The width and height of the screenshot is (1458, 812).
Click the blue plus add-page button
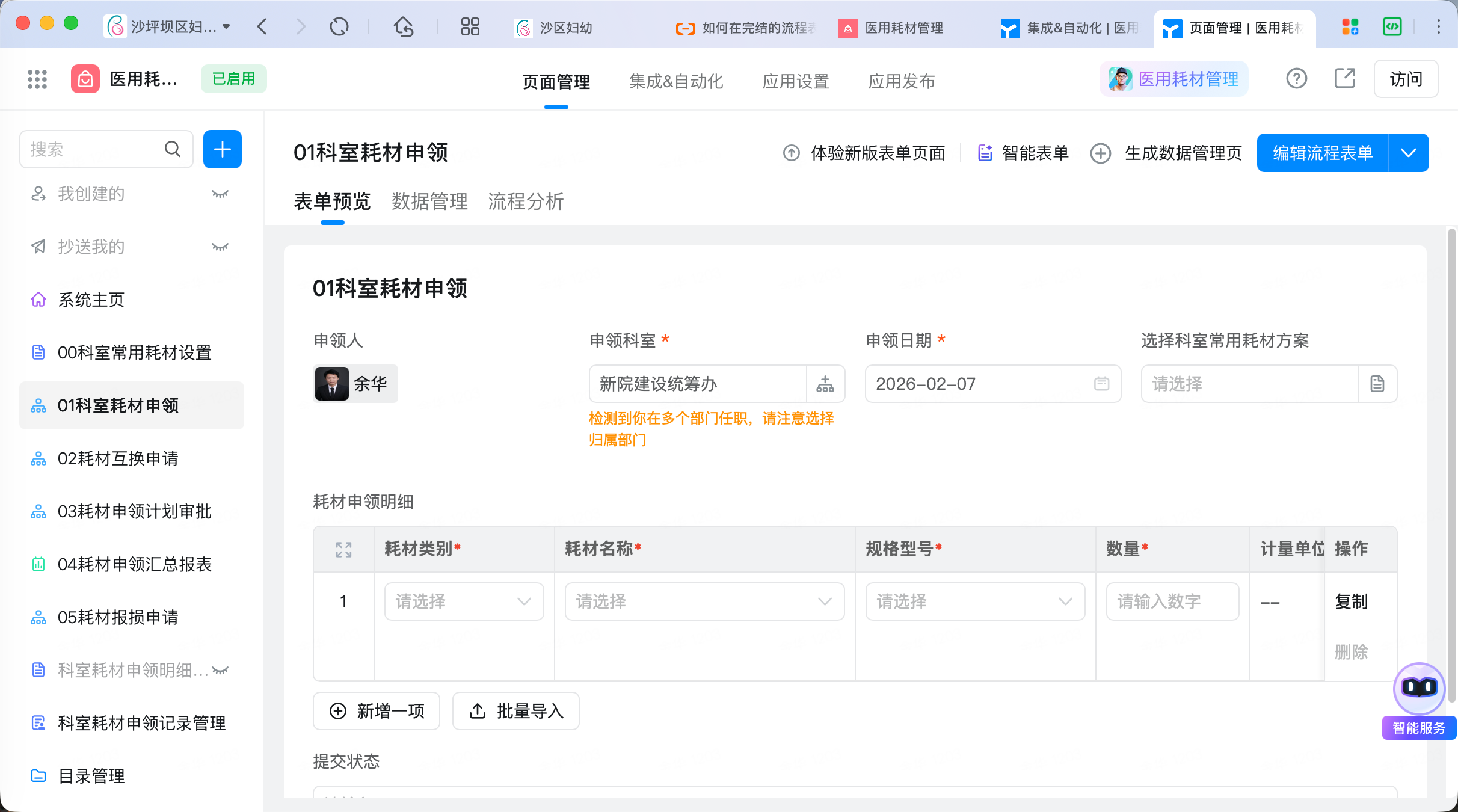pyautogui.click(x=222, y=149)
